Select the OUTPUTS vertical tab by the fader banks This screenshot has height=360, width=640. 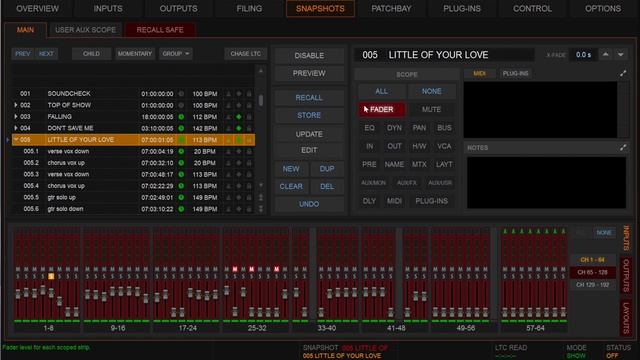point(625,276)
